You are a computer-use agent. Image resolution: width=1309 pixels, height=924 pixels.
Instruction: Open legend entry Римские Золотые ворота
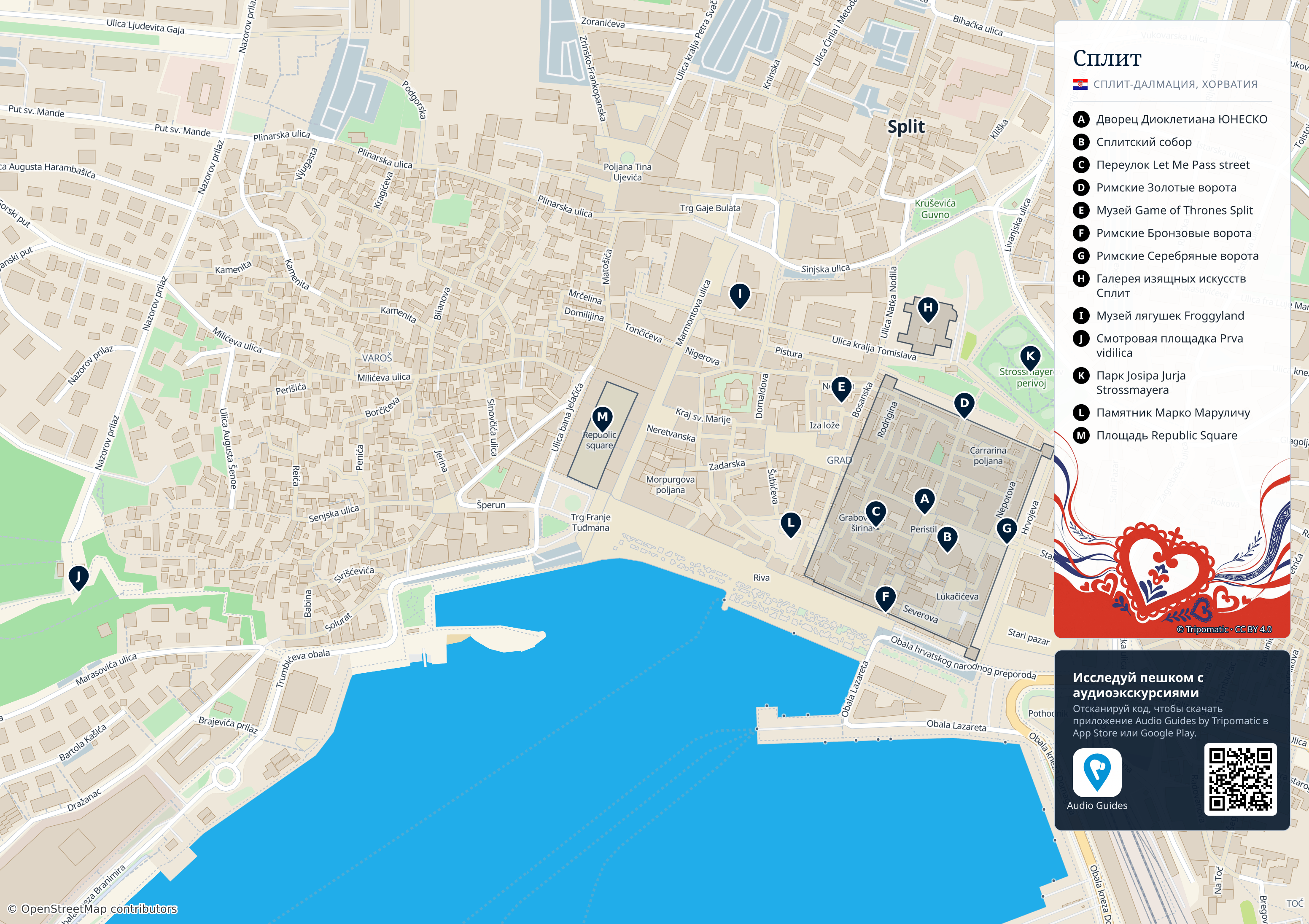[1166, 188]
